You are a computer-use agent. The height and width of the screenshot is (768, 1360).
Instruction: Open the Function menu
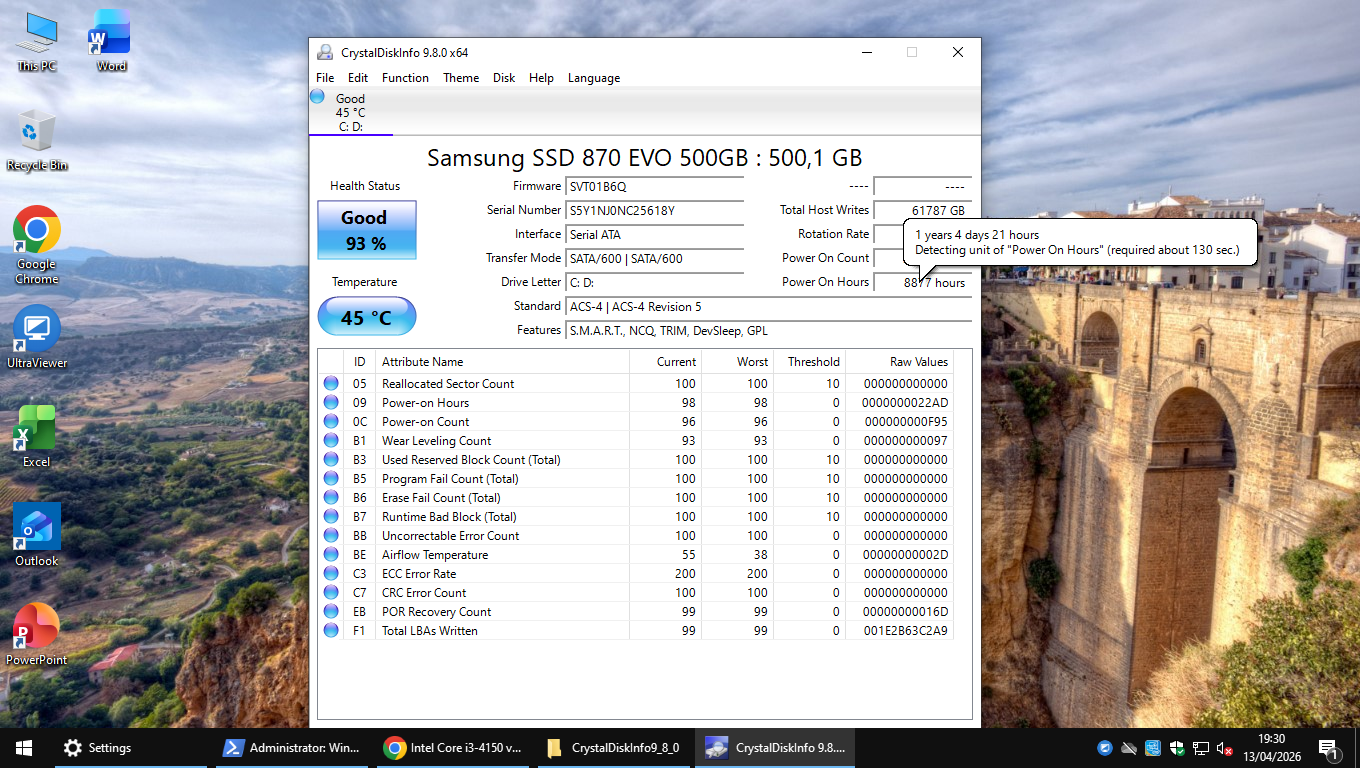click(x=405, y=78)
